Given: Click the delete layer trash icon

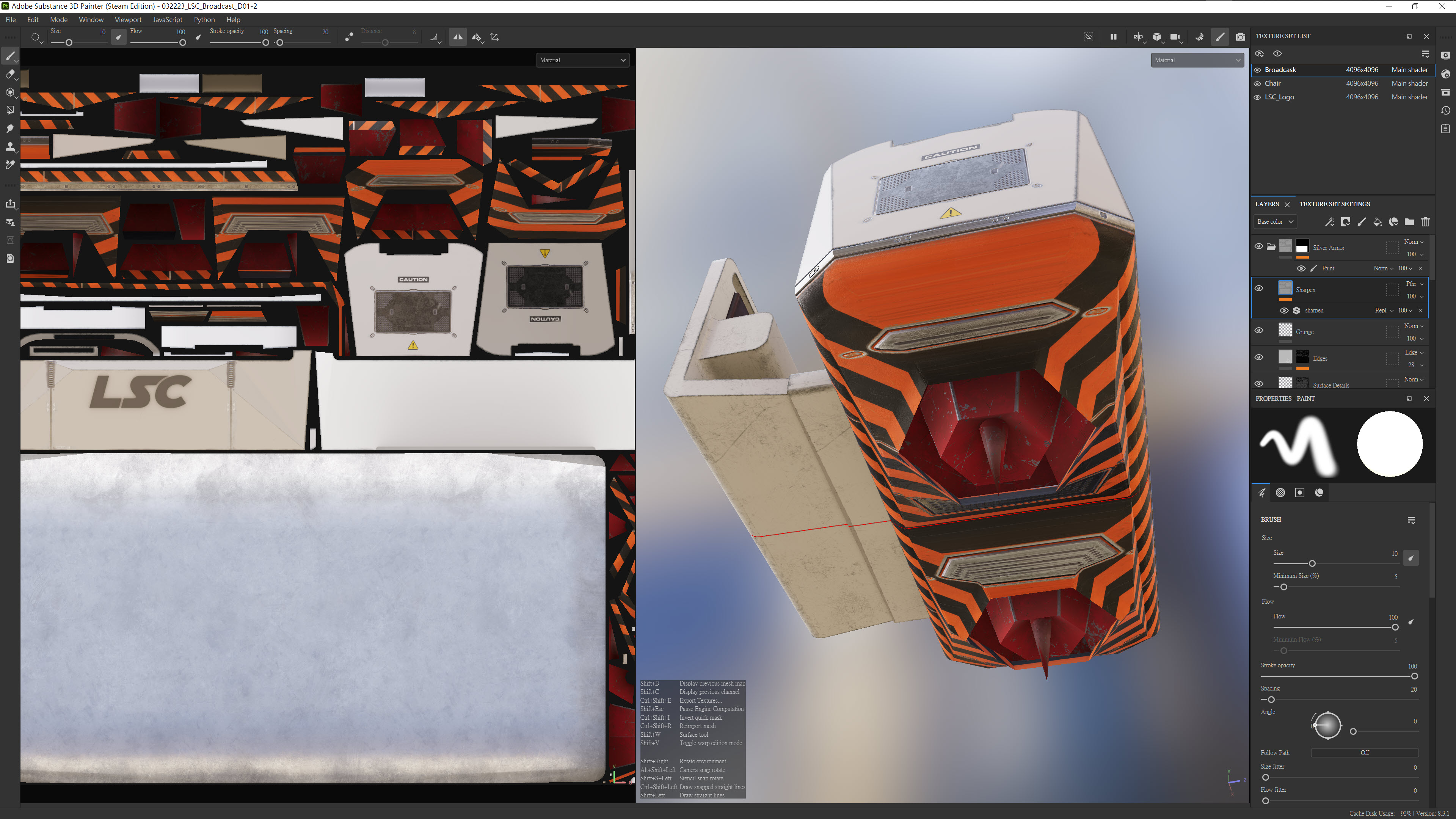Looking at the screenshot, I should 1425,221.
